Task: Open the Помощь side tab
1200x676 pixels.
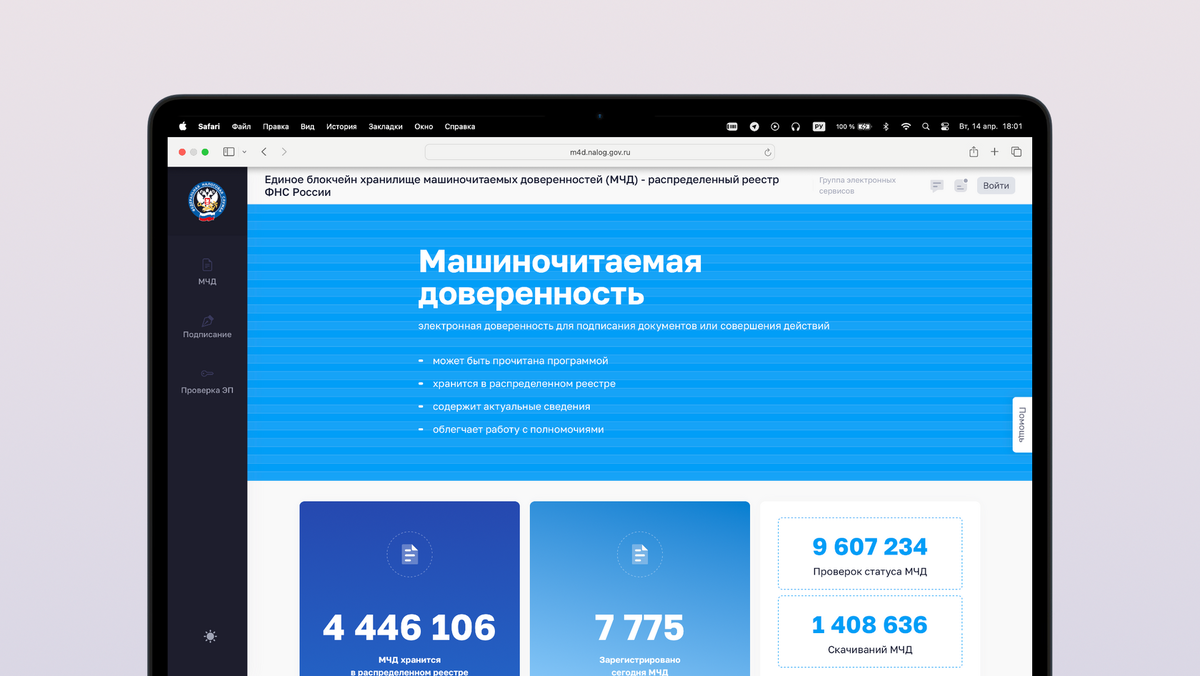Action: click(1022, 424)
